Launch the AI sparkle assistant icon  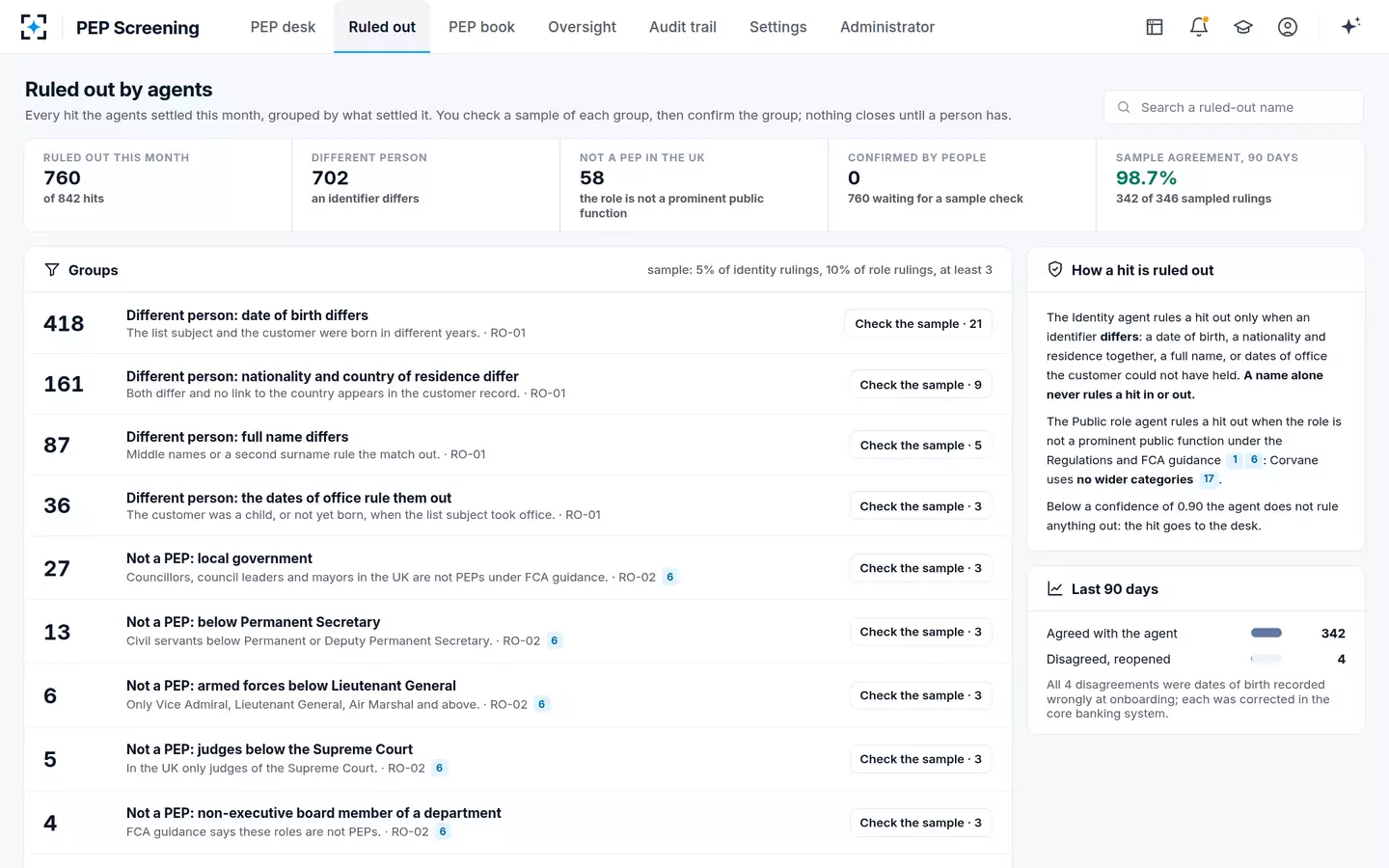tap(1350, 26)
